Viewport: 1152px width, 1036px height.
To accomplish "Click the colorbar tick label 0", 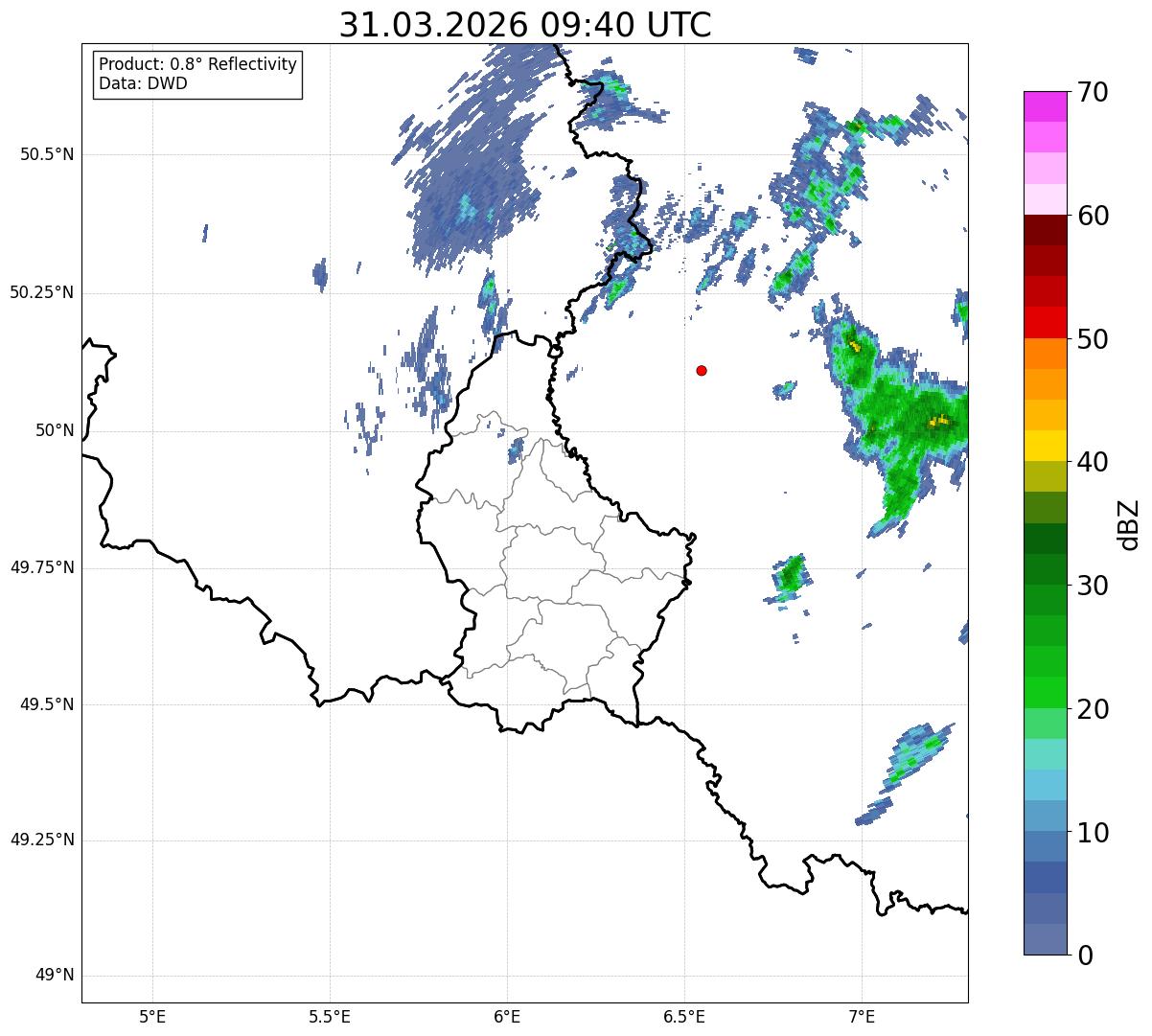I will [1085, 955].
